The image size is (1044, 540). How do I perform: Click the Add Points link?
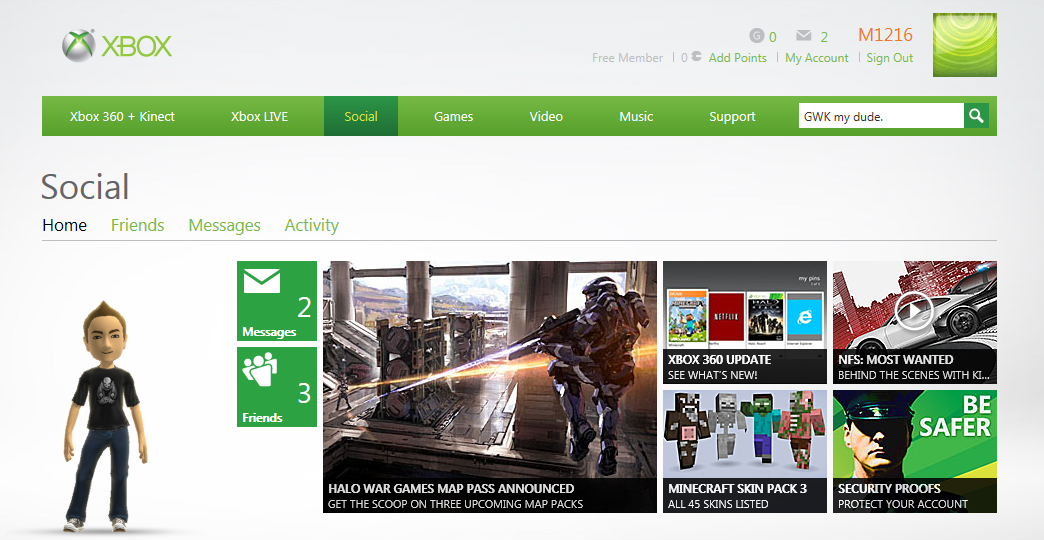[738, 58]
